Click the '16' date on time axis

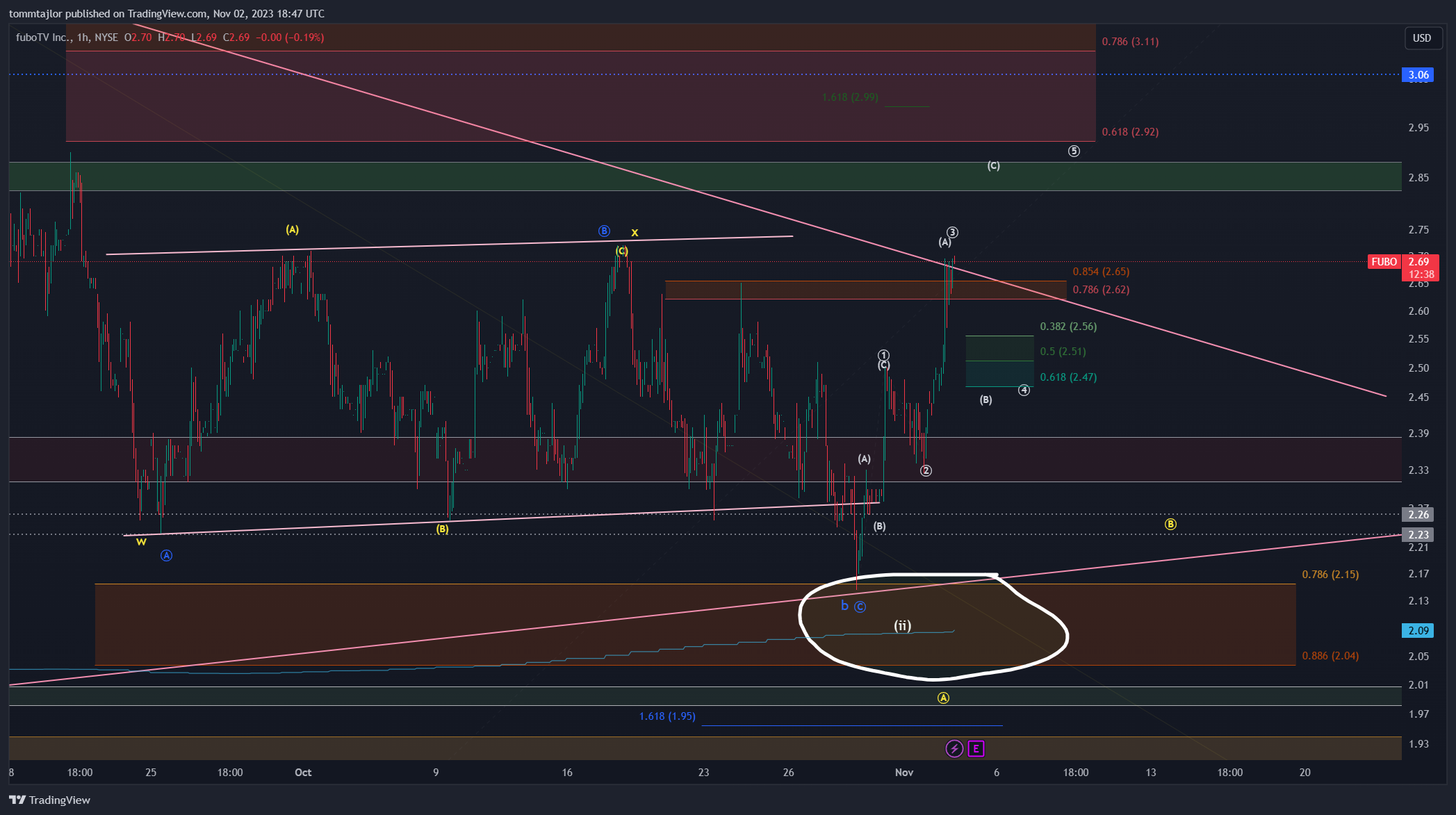point(567,773)
